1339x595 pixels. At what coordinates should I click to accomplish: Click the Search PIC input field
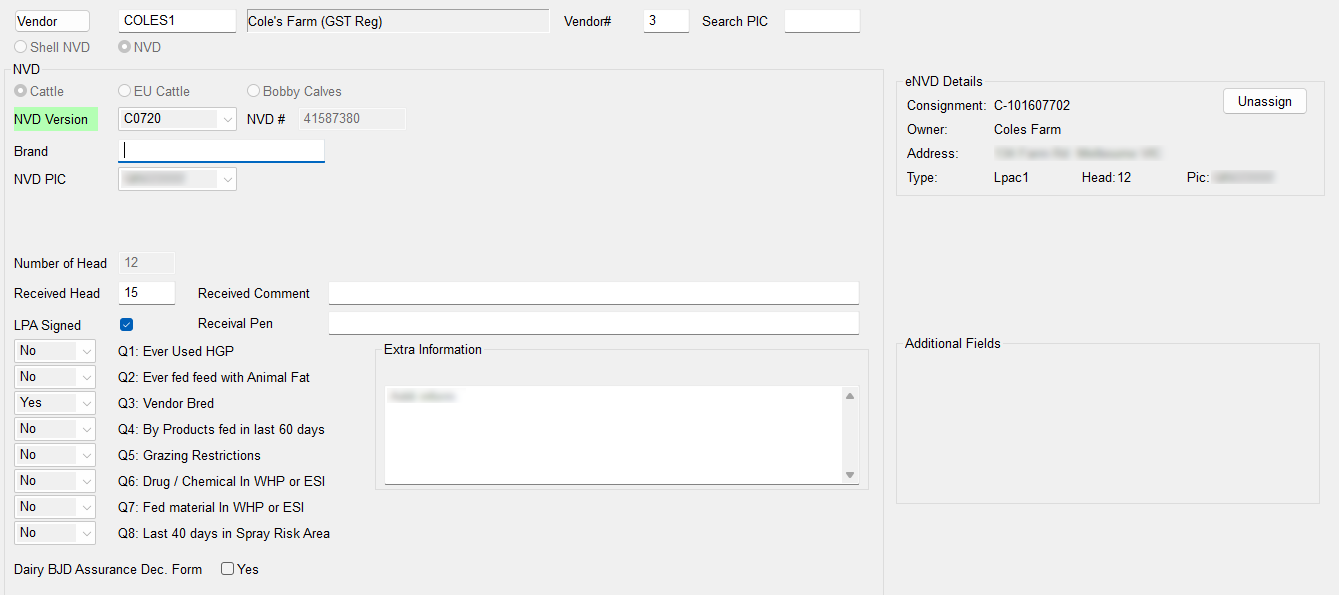point(821,21)
